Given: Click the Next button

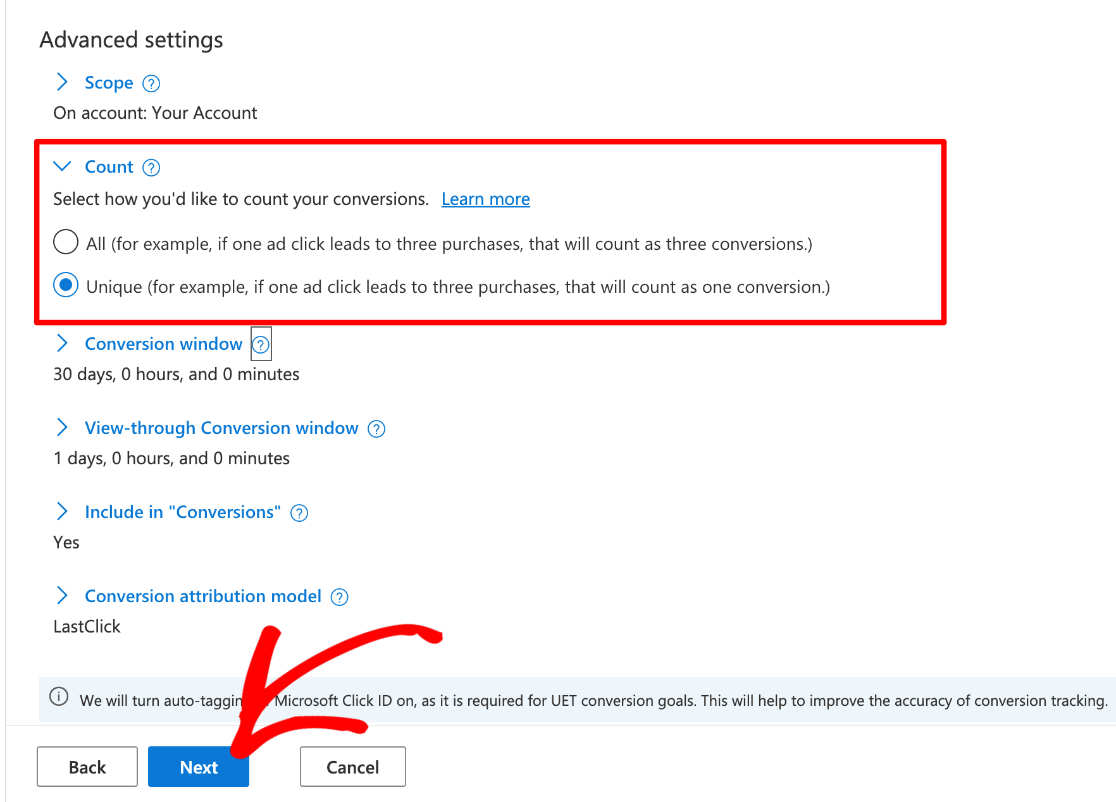Looking at the screenshot, I should pos(198,767).
